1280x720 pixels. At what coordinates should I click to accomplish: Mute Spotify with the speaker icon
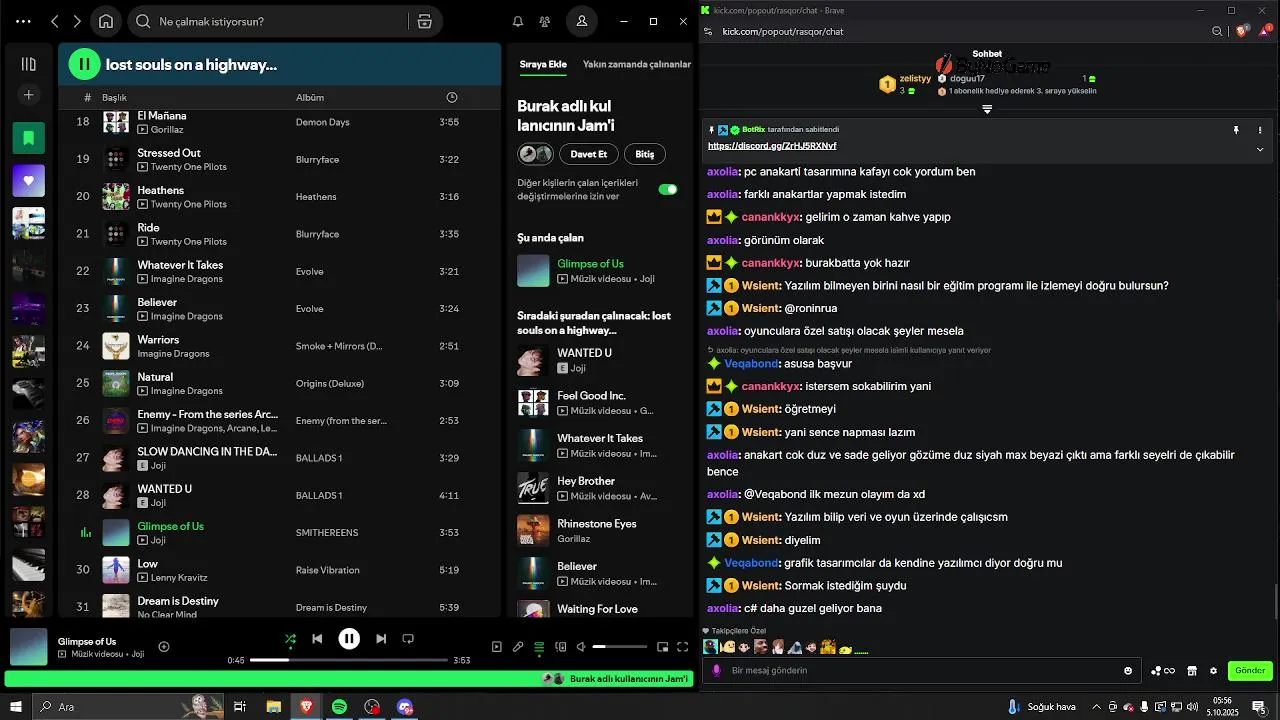point(581,647)
